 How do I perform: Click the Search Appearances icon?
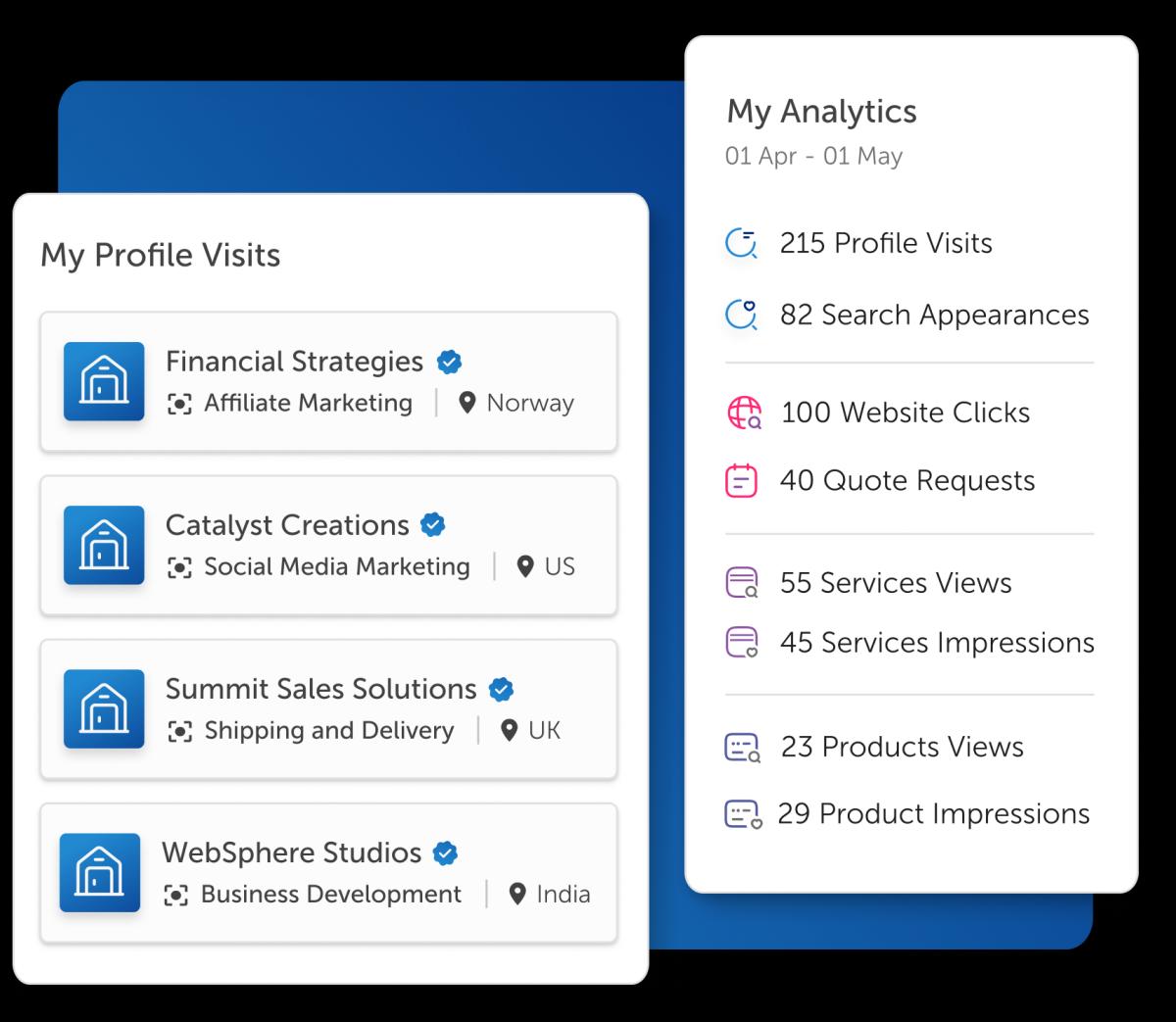[741, 315]
